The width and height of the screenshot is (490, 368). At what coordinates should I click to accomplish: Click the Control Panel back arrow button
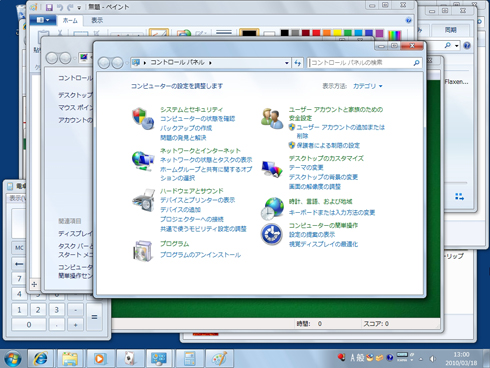(104, 63)
